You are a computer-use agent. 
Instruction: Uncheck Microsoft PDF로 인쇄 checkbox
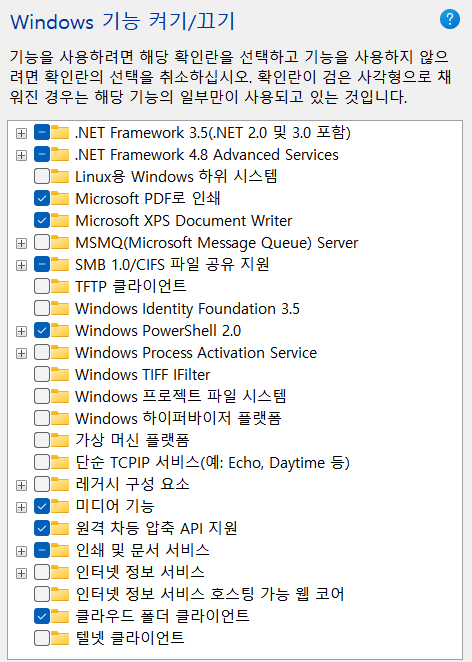click(42, 198)
